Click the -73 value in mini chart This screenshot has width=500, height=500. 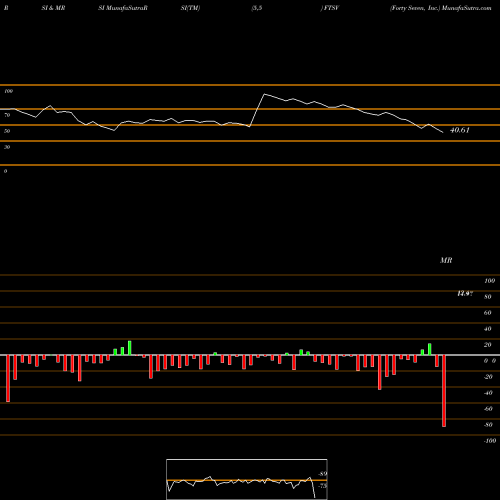tap(322, 486)
